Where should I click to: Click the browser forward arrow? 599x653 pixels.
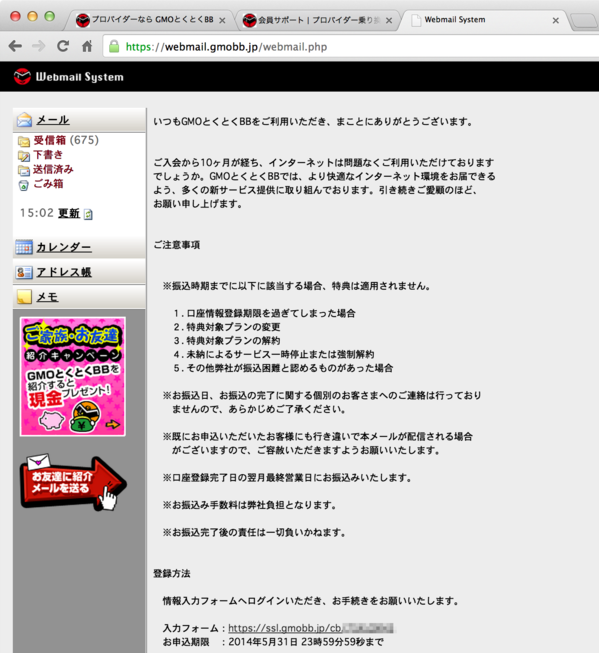[x=39, y=46]
